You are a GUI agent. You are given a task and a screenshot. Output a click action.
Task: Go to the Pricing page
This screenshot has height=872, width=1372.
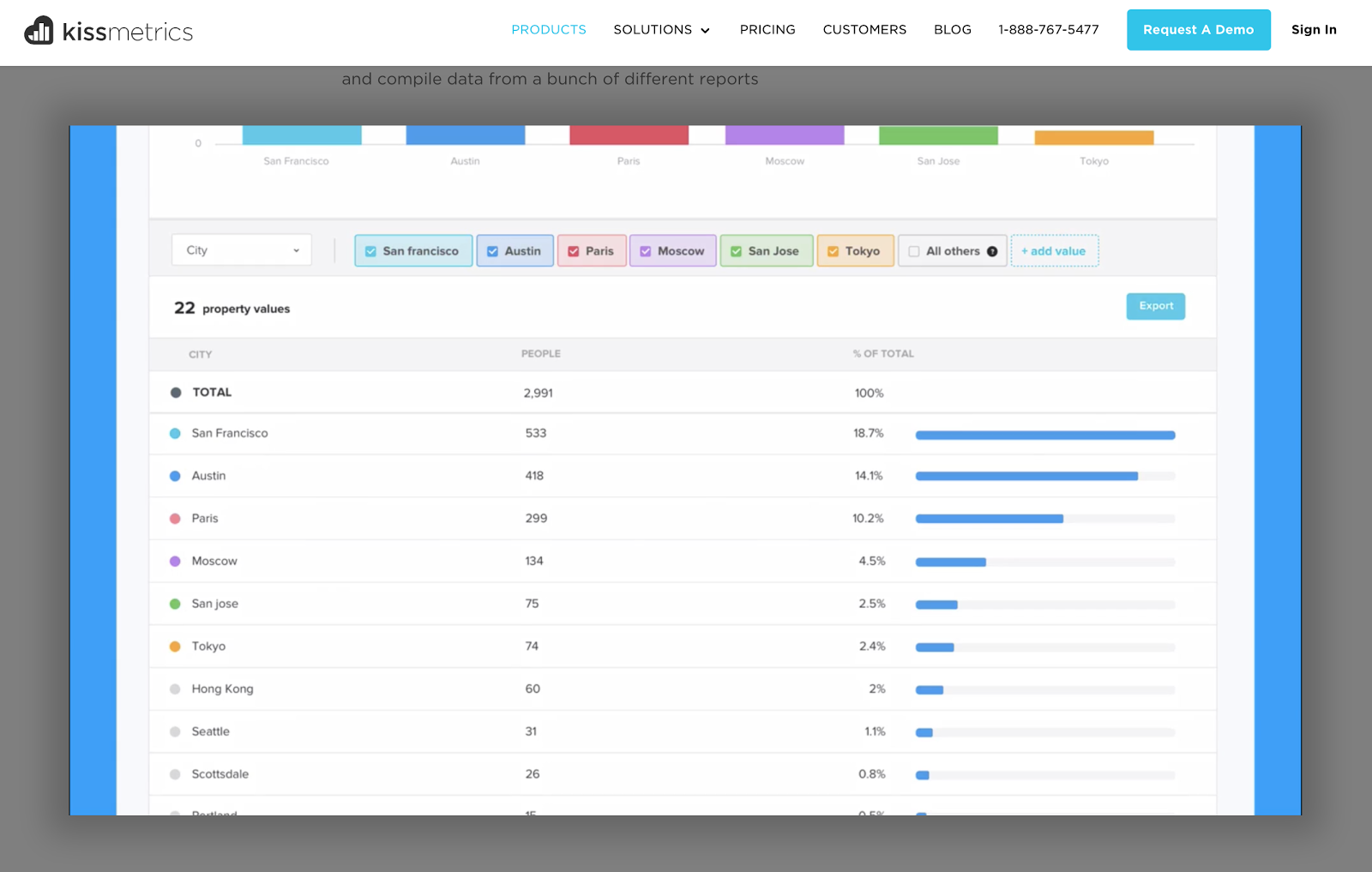click(x=767, y=30)
